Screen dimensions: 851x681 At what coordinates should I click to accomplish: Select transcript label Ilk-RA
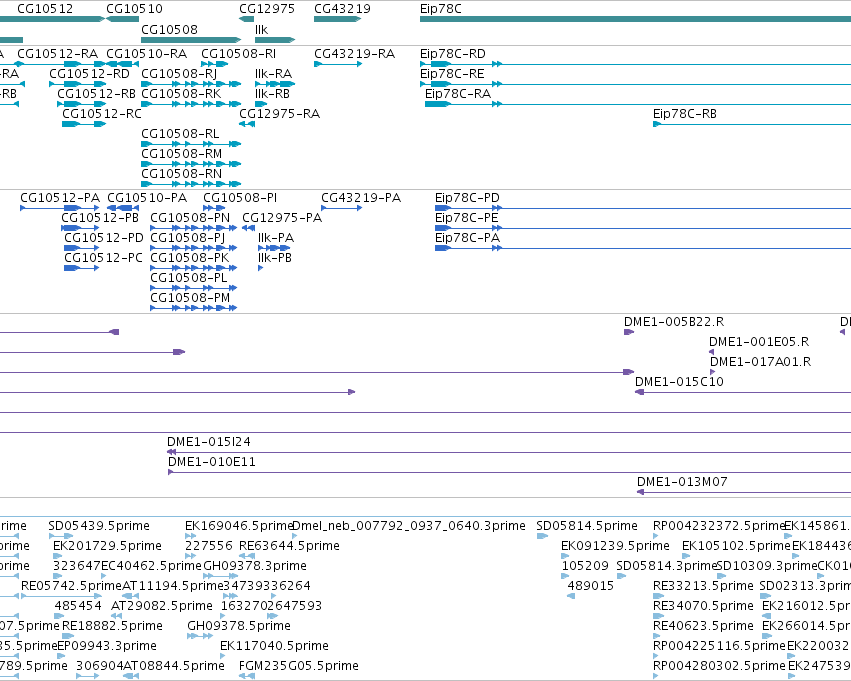coord(274,74)
